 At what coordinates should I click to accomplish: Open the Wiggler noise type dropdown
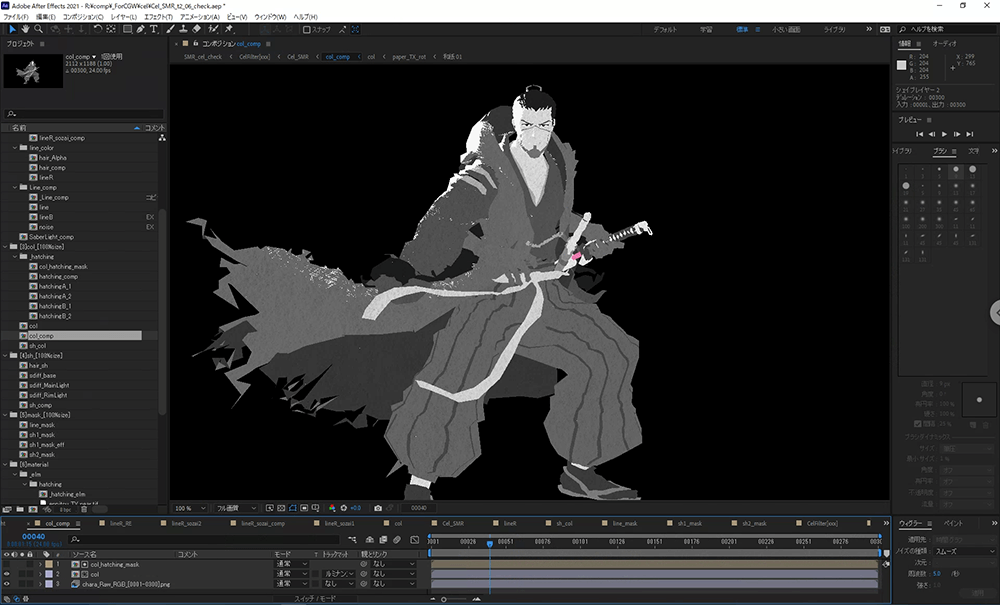click(964, 551)
